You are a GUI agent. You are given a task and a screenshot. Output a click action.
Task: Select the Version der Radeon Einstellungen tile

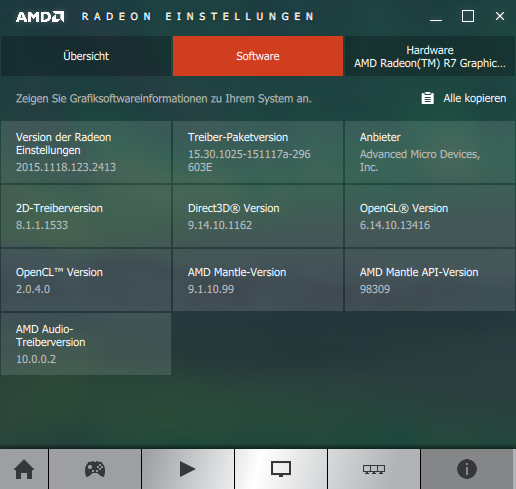click(86, 152)
